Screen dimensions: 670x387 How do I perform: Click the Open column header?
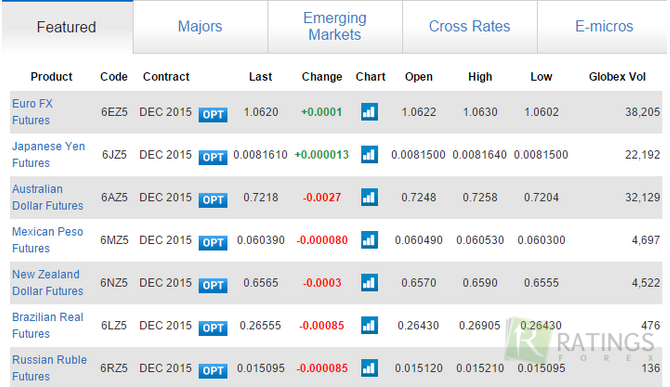419,77
